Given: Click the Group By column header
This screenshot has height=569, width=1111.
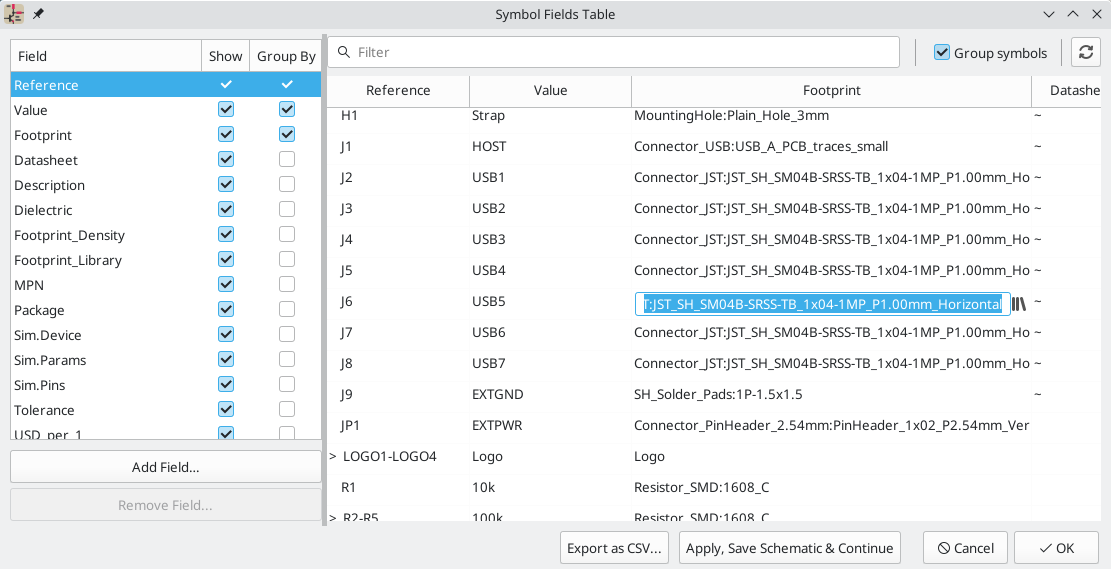Looking at the screenshot, I should 286,56.
